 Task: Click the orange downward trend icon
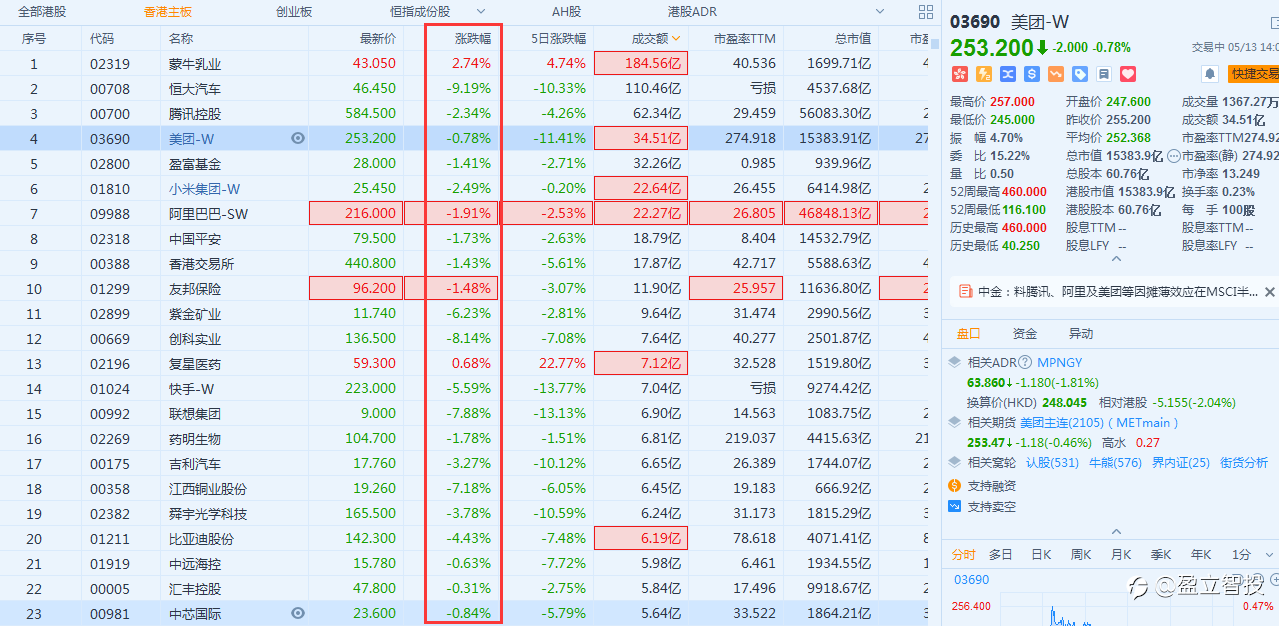(1056, 74)
